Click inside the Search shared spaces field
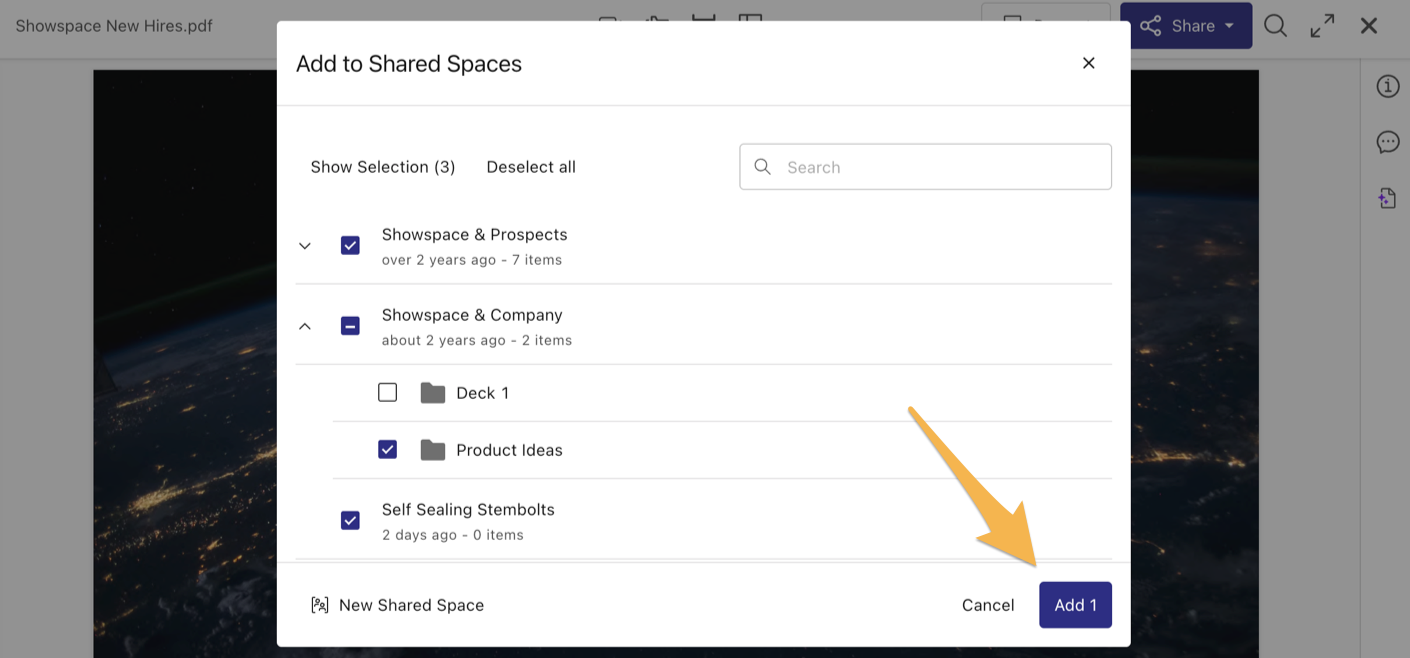Viewport: 1410px width, 658px height. (925, 166)
